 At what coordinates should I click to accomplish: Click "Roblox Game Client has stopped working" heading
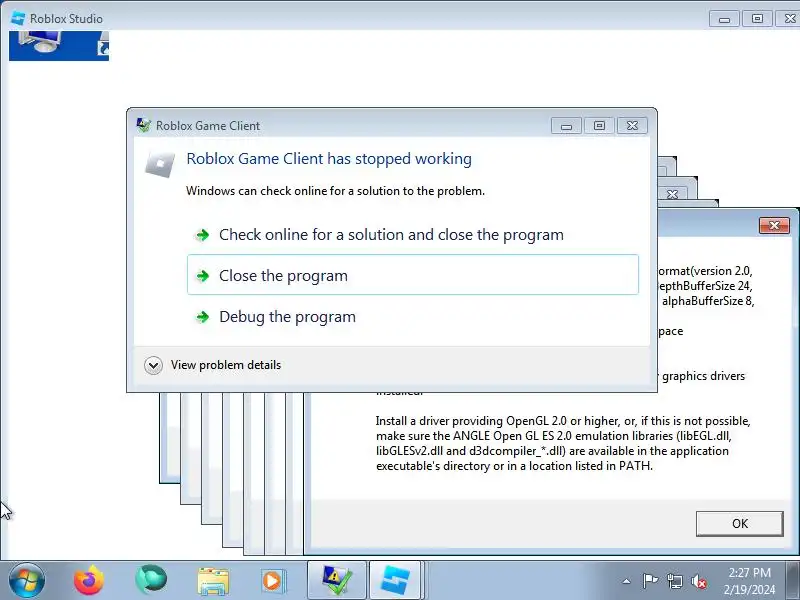pyautogui.click(x=329, y=159)
